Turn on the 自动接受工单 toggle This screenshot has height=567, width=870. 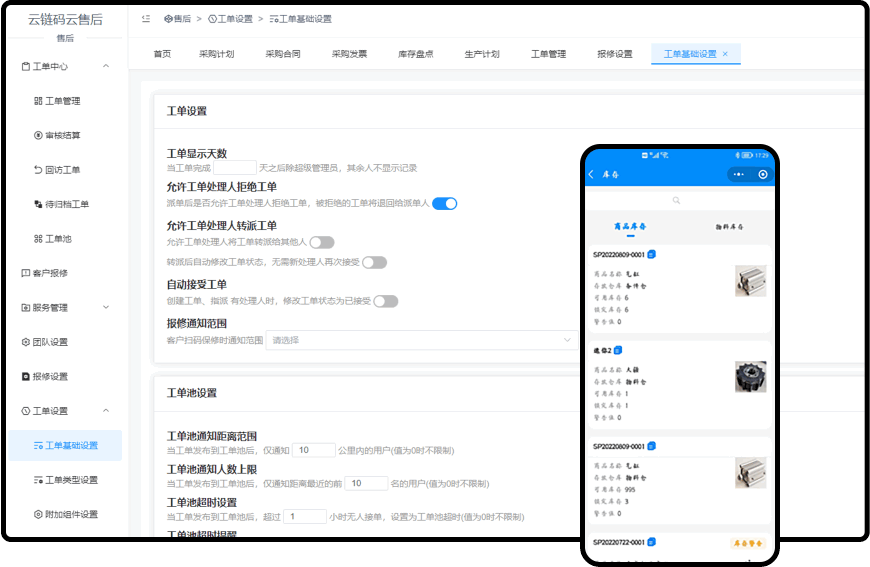click(385, 301)
